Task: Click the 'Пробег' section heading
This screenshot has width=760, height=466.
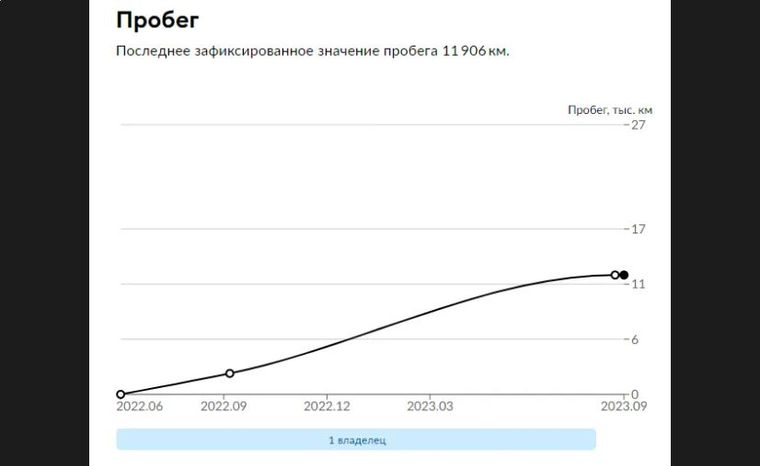Action: (158, 20)
